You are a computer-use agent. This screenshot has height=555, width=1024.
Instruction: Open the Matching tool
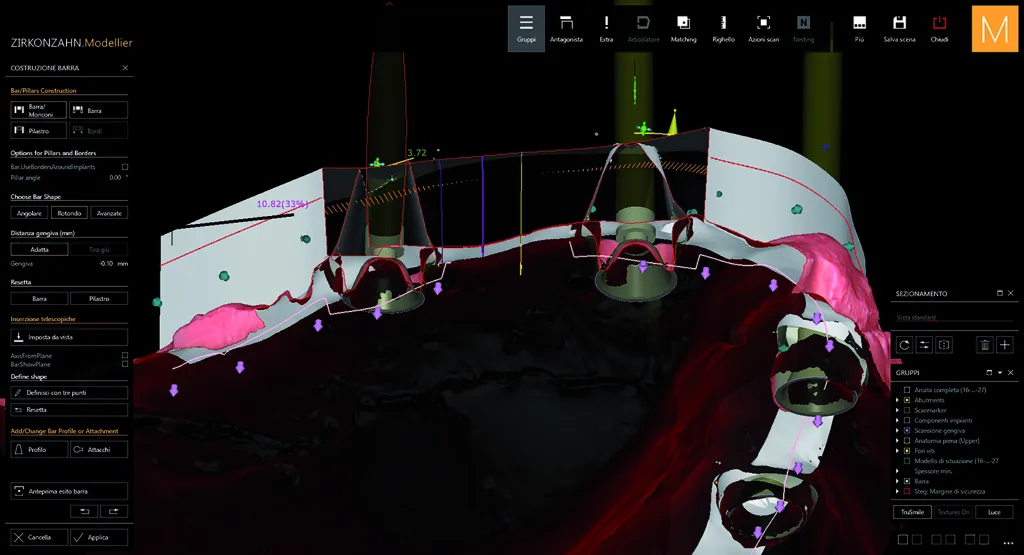[x=683, y=28]
